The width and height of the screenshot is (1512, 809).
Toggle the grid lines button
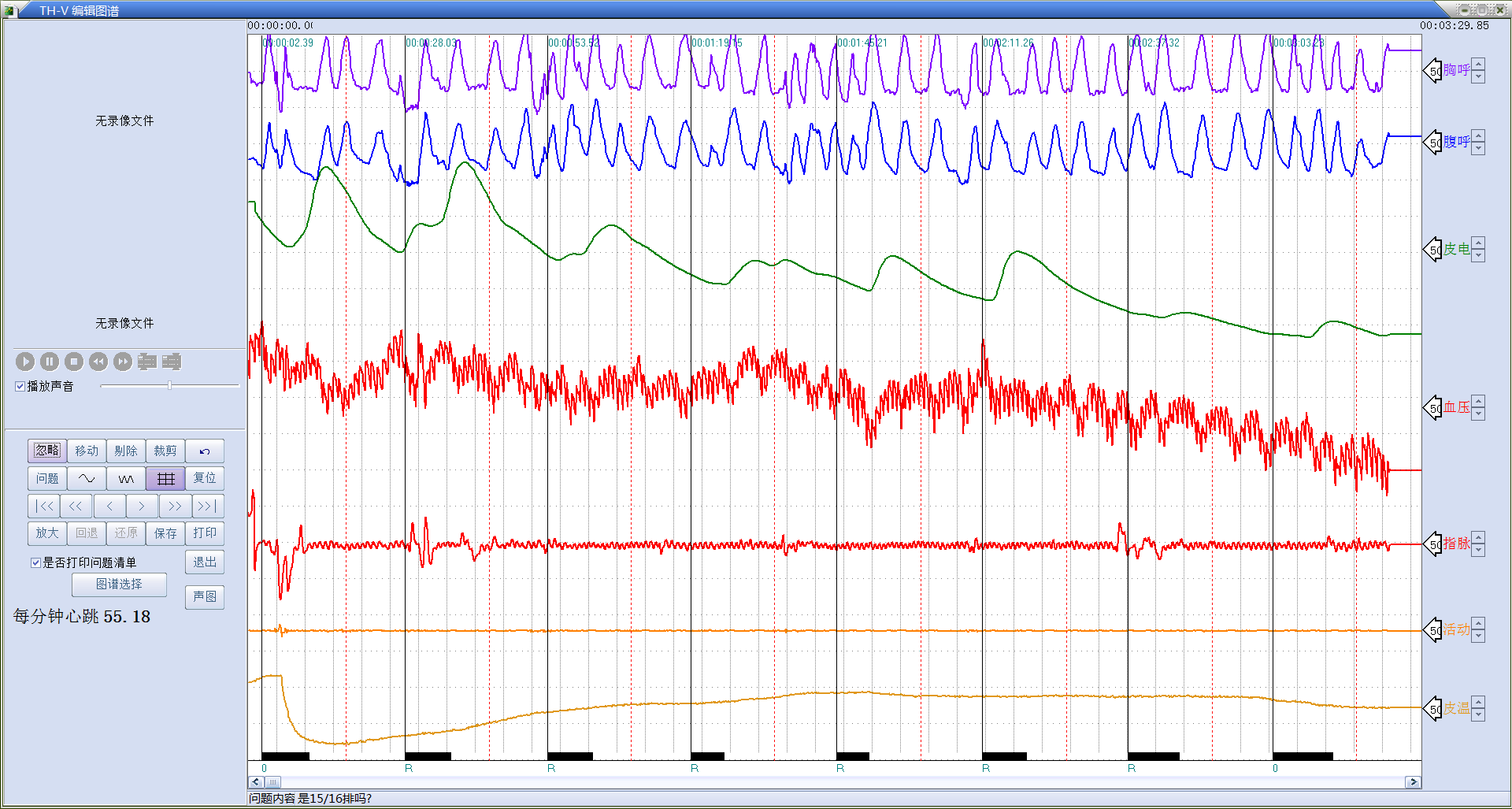pos(165,479)
